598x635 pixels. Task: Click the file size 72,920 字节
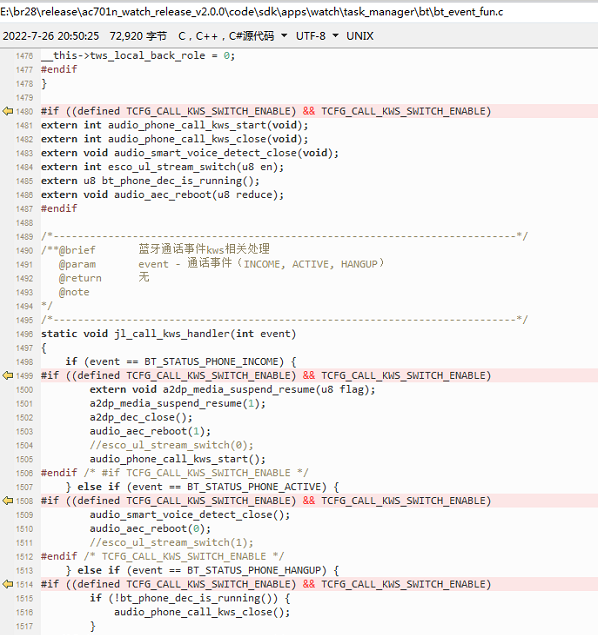[138, 36]
